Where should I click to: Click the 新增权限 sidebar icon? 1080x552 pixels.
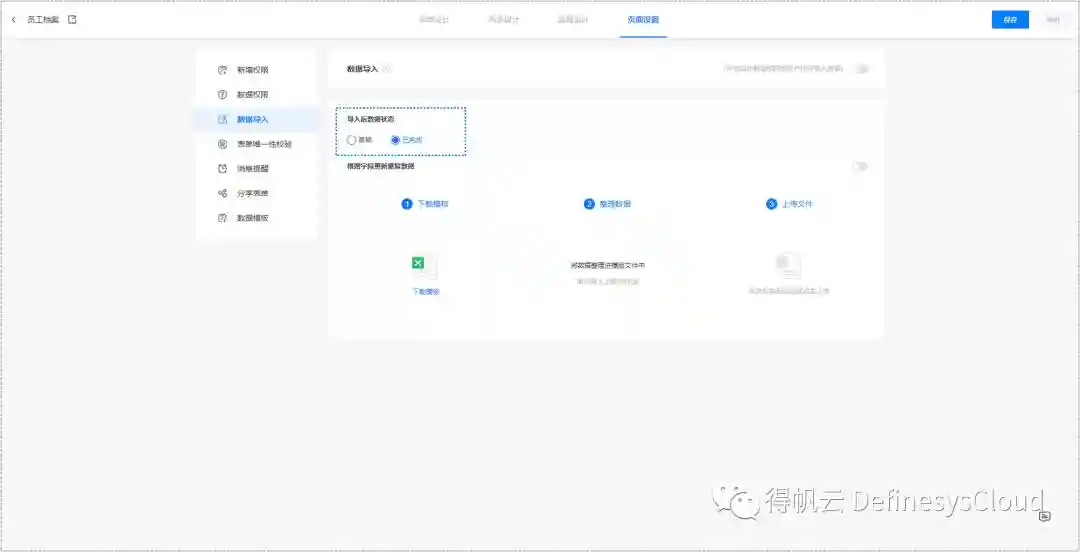coord(223,70)
